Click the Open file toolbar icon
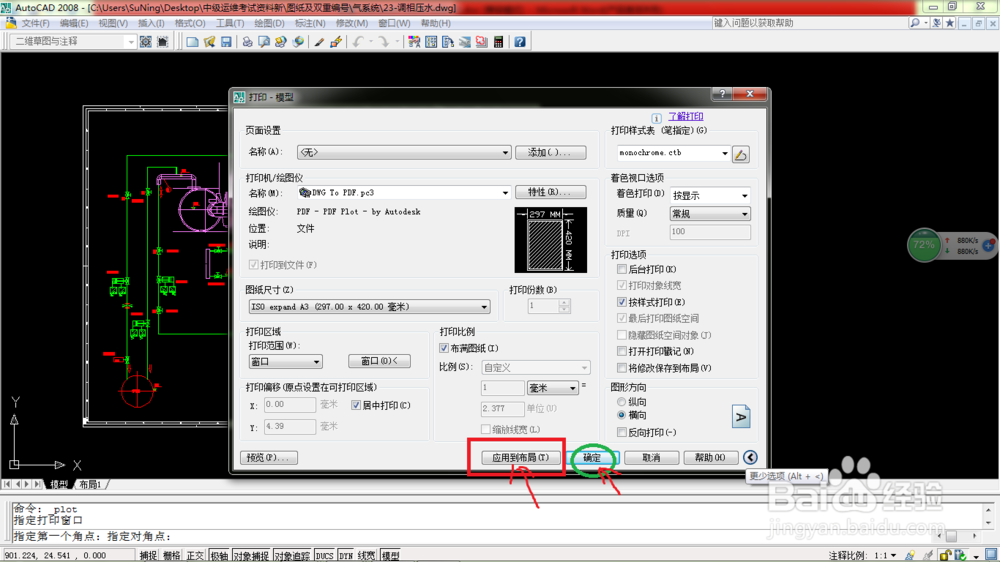 (x=209, y=41)
